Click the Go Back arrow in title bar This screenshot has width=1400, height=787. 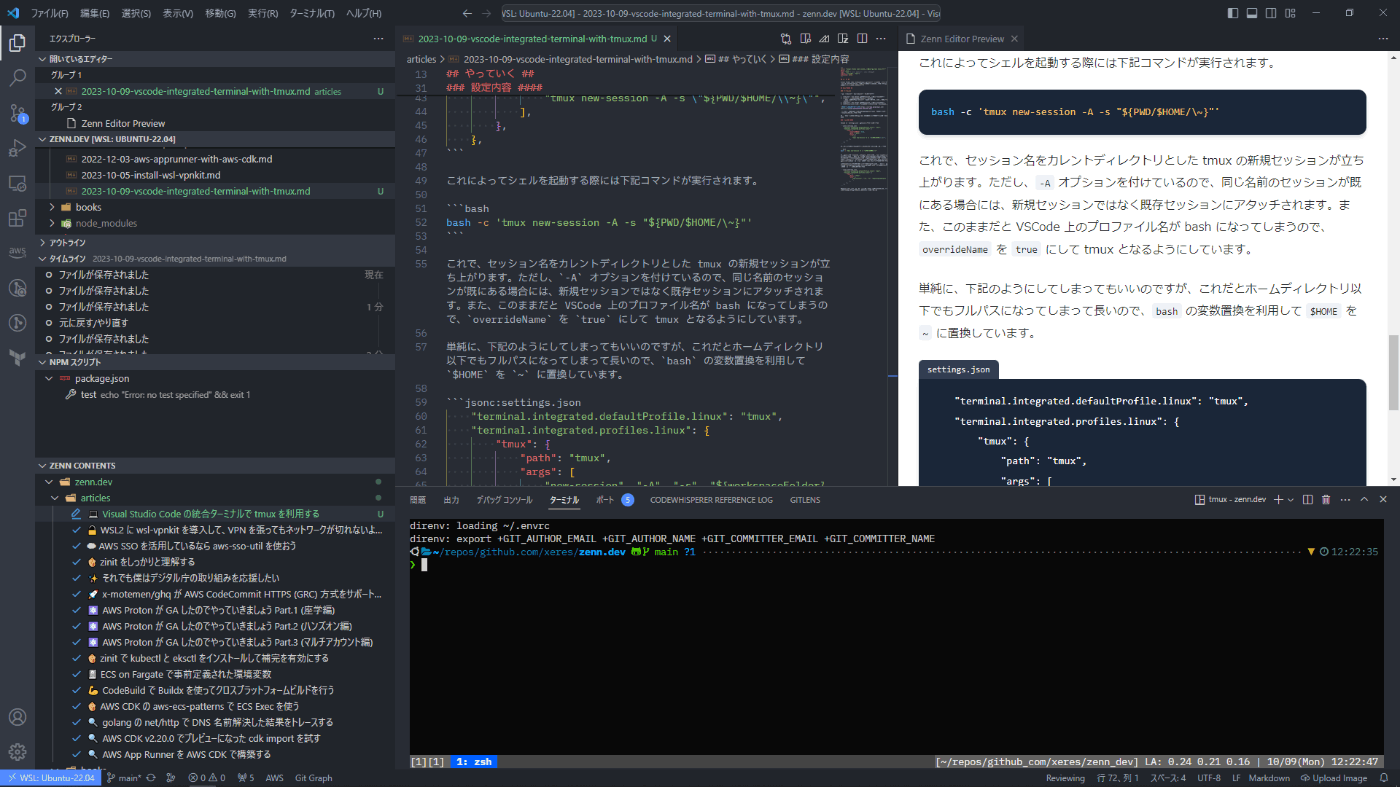point(467,13)
